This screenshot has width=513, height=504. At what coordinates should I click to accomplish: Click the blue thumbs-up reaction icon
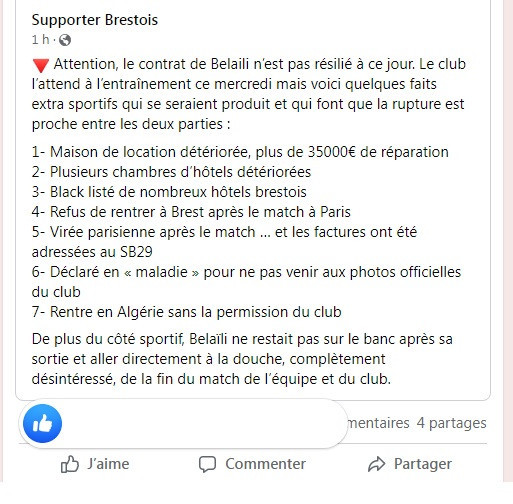(x=42, y=423)
